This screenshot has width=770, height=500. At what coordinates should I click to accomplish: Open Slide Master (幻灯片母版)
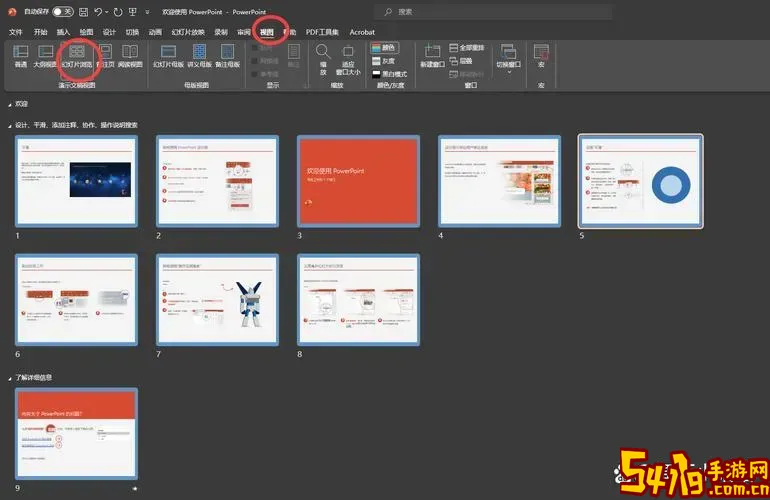(x=168, y=56)
